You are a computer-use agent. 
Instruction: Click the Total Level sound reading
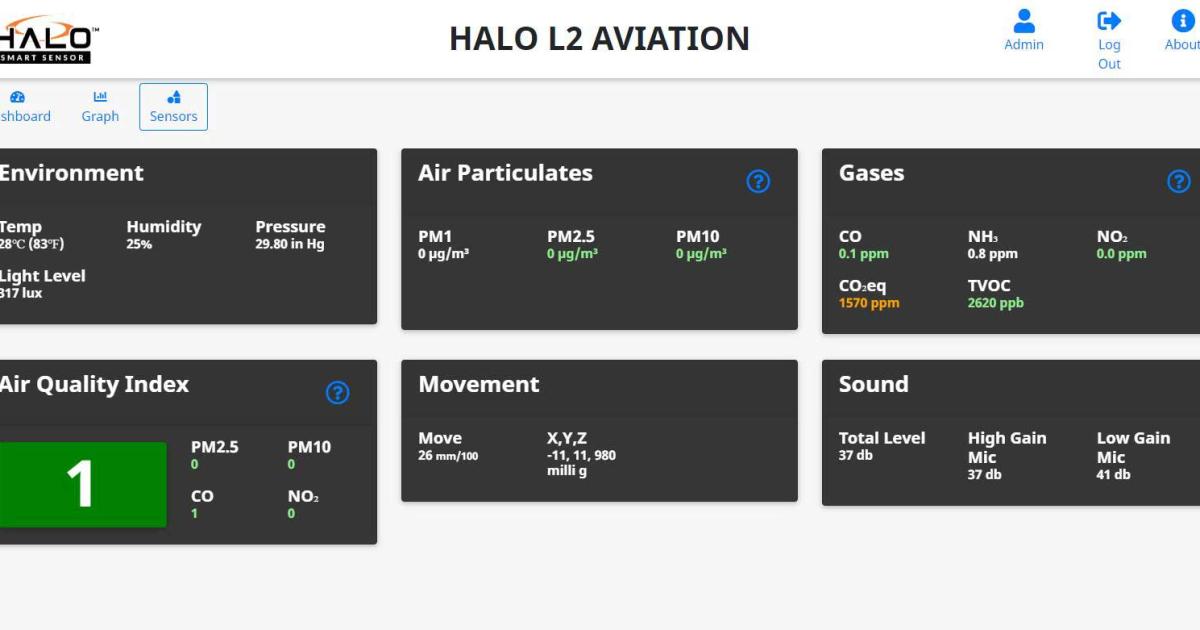coord(881,446)
